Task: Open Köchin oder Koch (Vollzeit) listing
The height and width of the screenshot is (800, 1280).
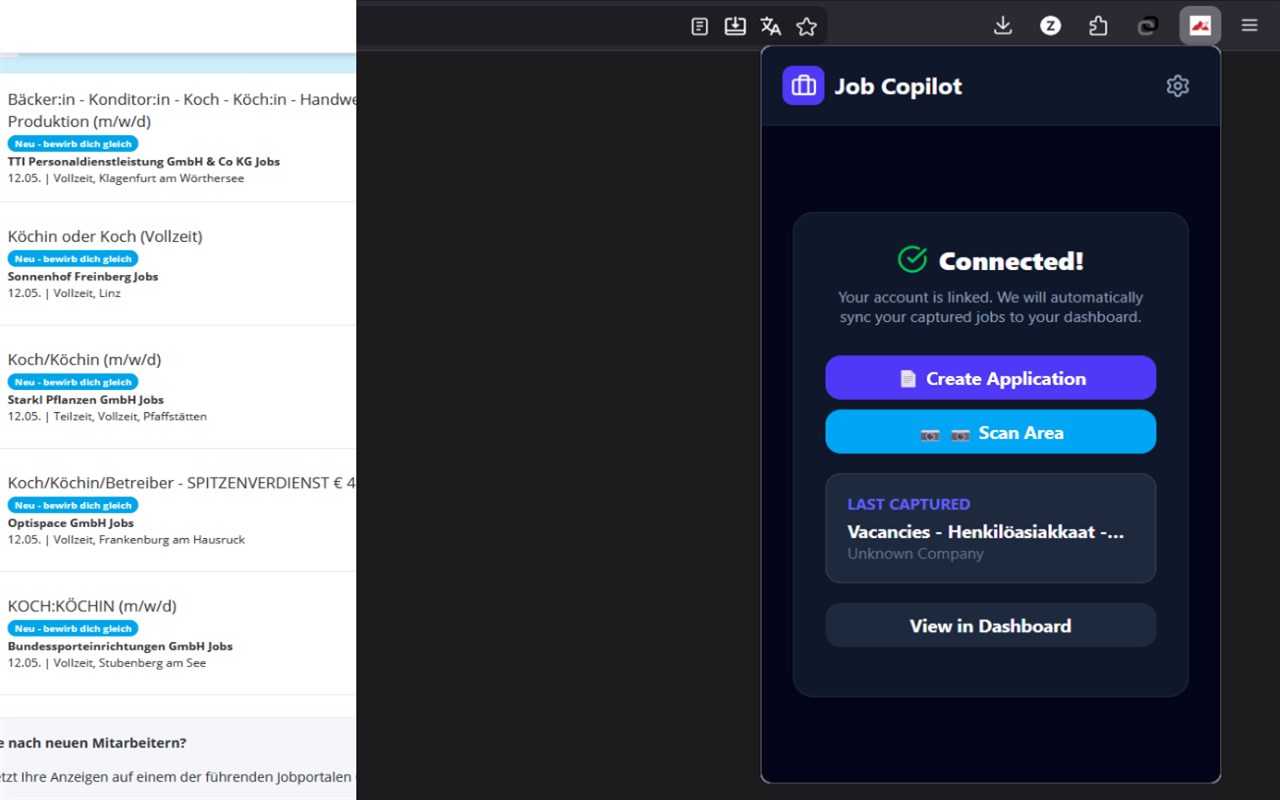Action: click(x=105, y=236)
